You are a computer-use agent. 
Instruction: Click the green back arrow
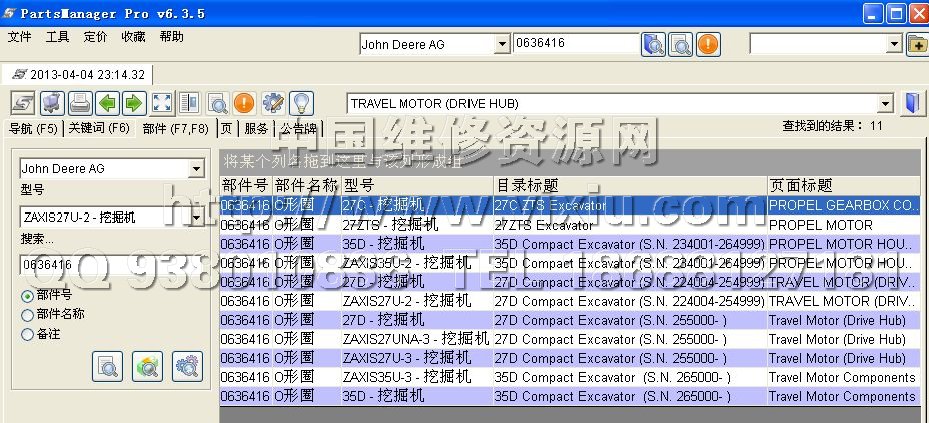point(106,103)
